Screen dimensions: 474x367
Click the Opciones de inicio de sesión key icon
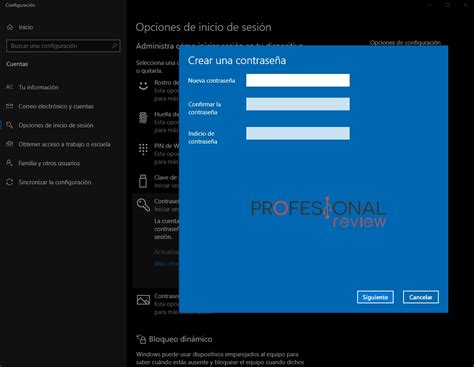click(10, 125)
